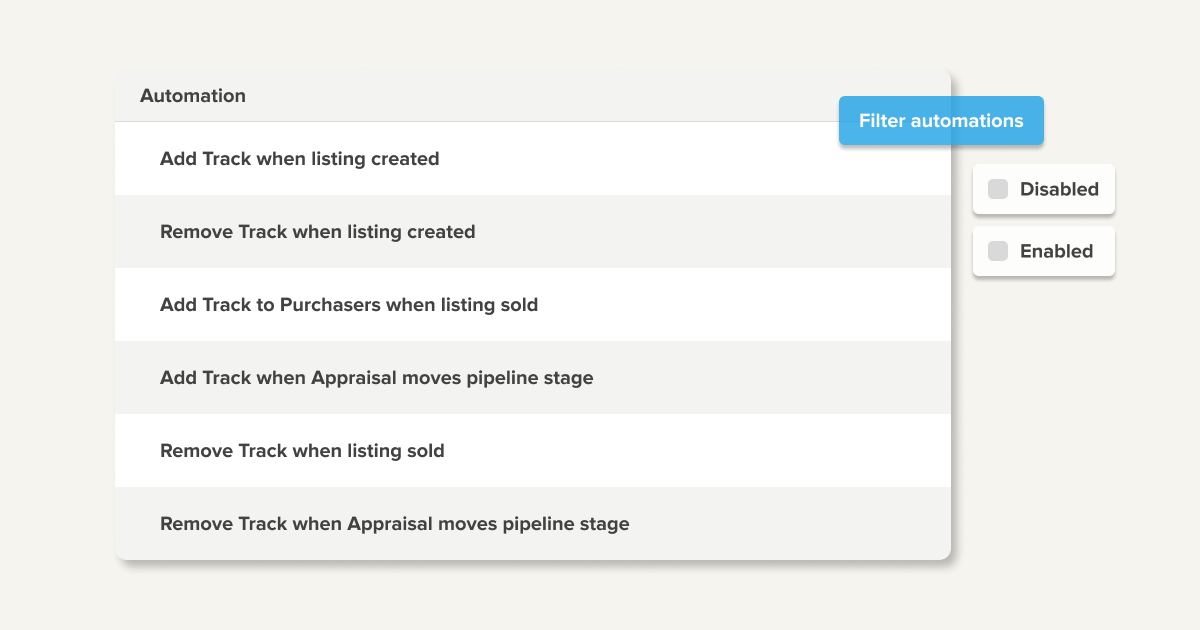Click the Enabled filter label text

coord(1056,251)
